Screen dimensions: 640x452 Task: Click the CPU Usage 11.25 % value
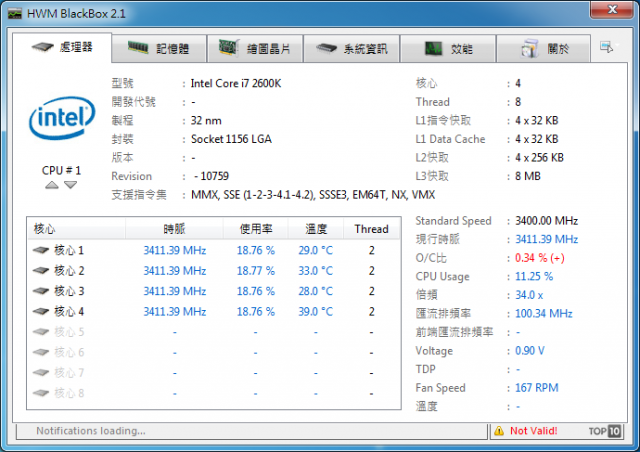[534, 276]
